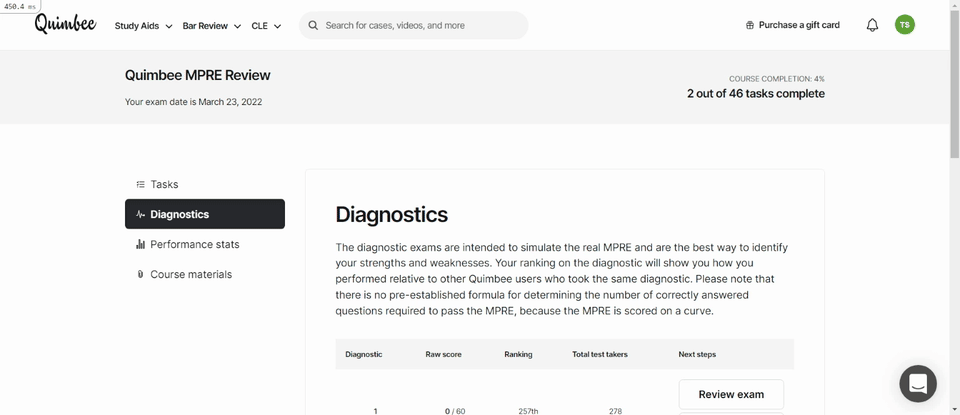The image size is (960, 415).
Task: Click the Tasks list icon
Action: 140,184
